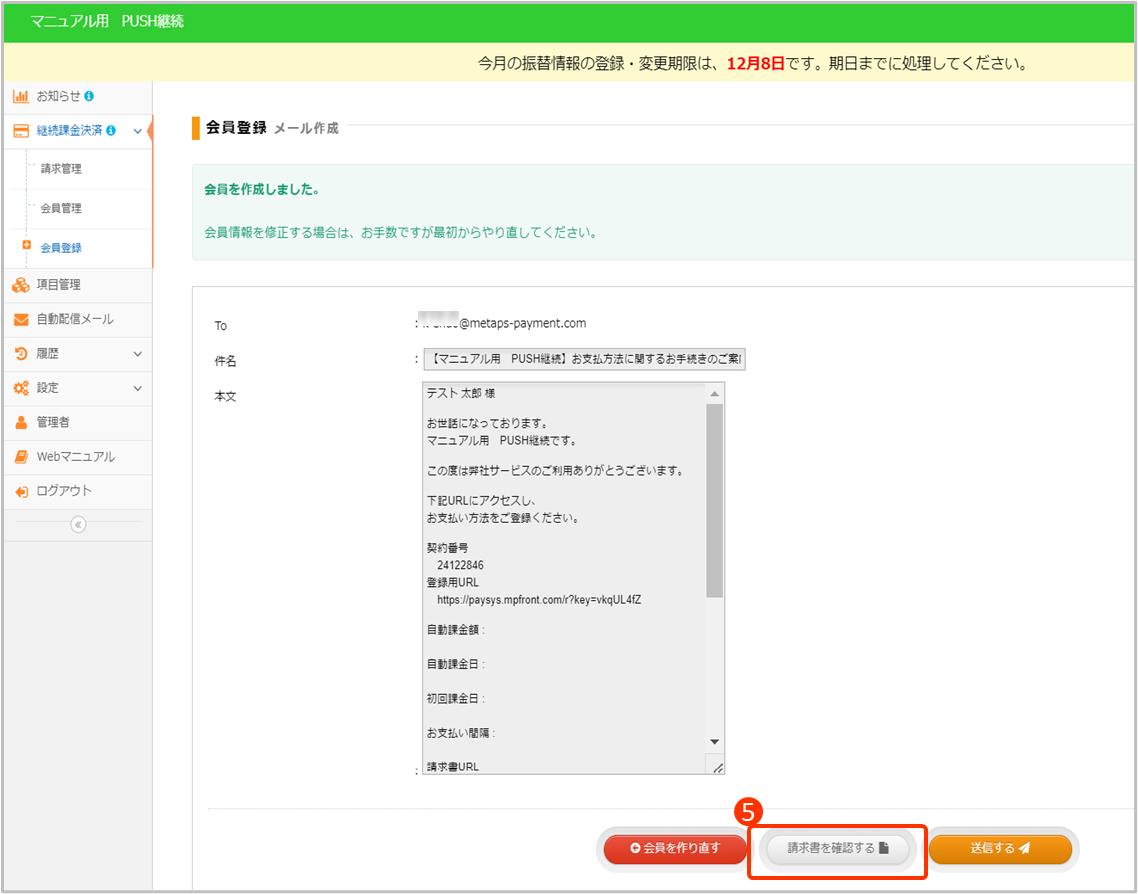Click the 管理者 user icon

tap(20, 422)
